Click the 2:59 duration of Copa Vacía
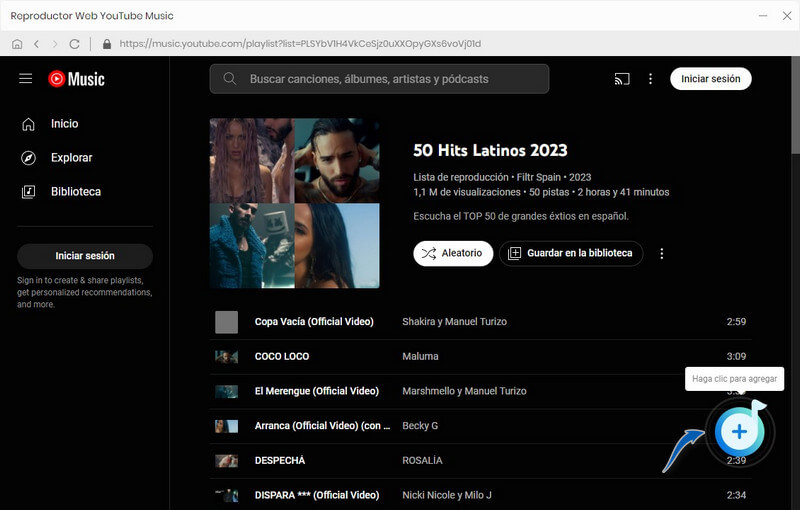Screen dimensions: 800x510 click(736, 322)
